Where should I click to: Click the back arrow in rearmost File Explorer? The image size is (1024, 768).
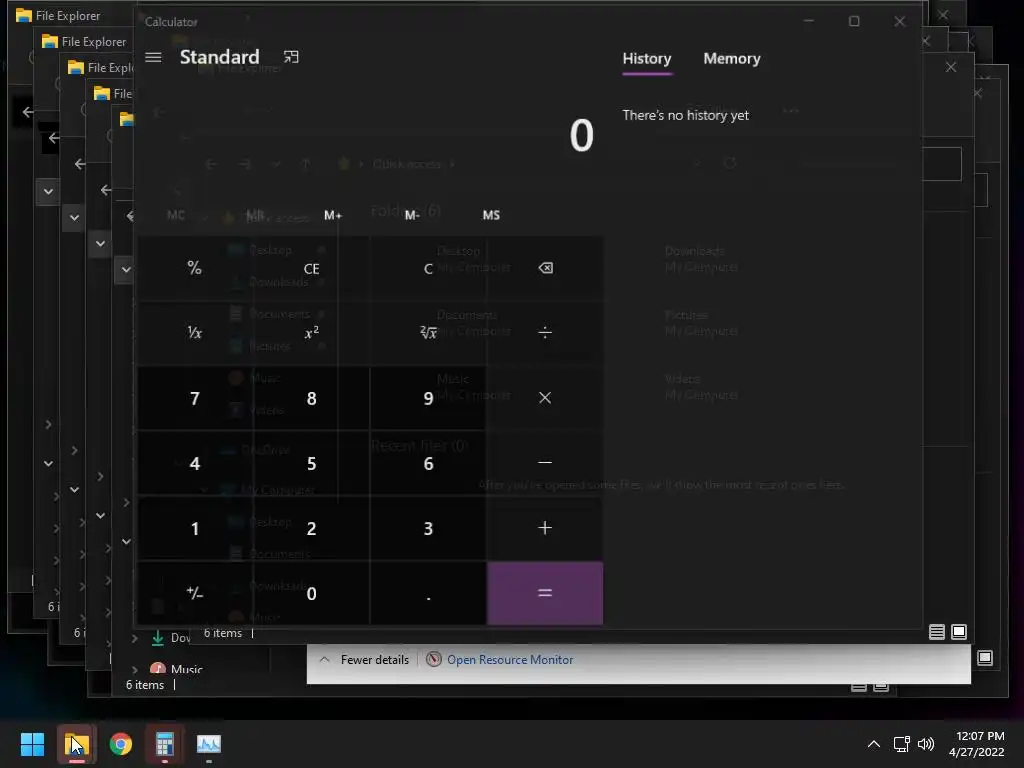(x=27, y=112)
